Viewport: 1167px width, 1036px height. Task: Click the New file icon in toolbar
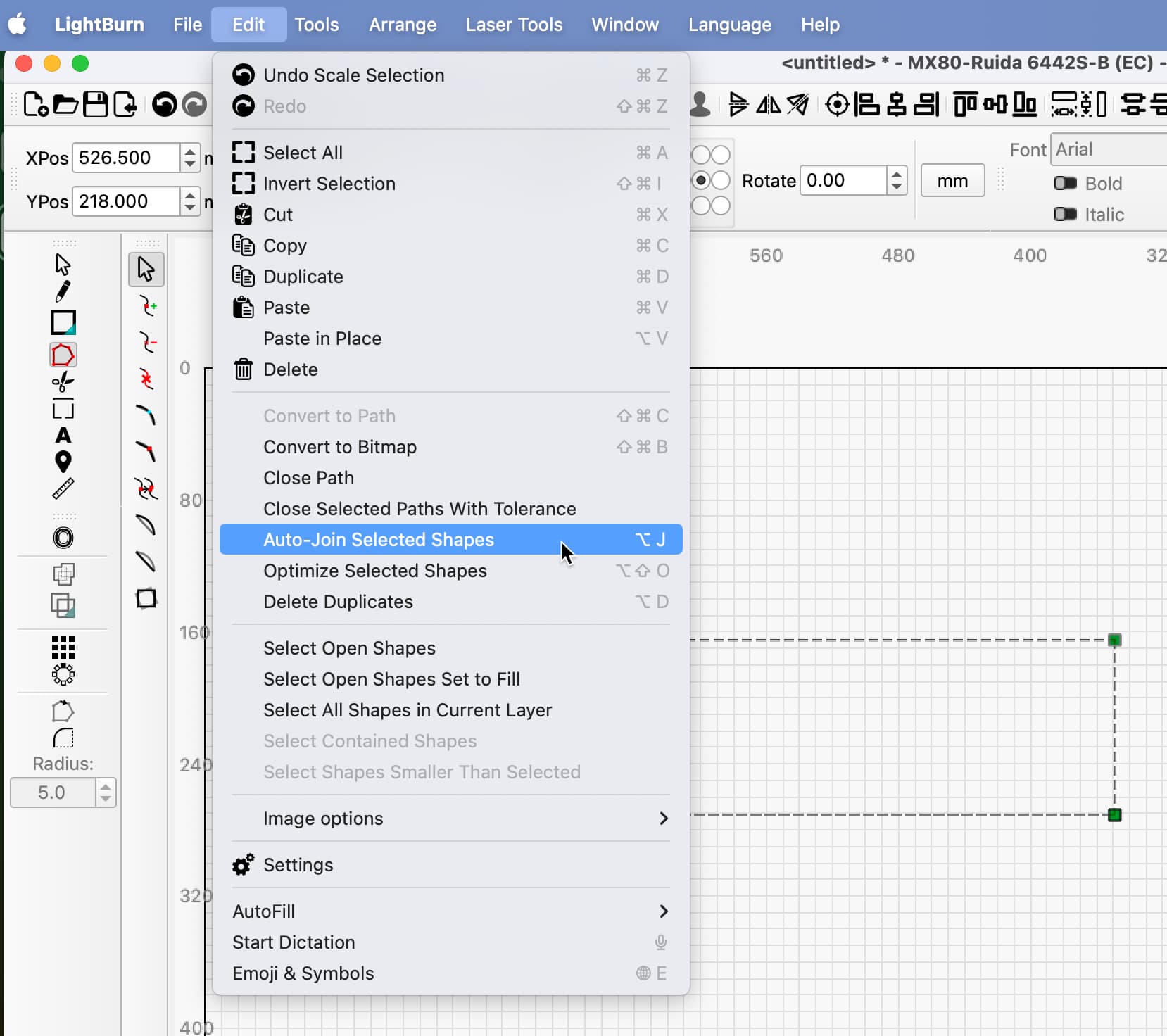[36, 105]
